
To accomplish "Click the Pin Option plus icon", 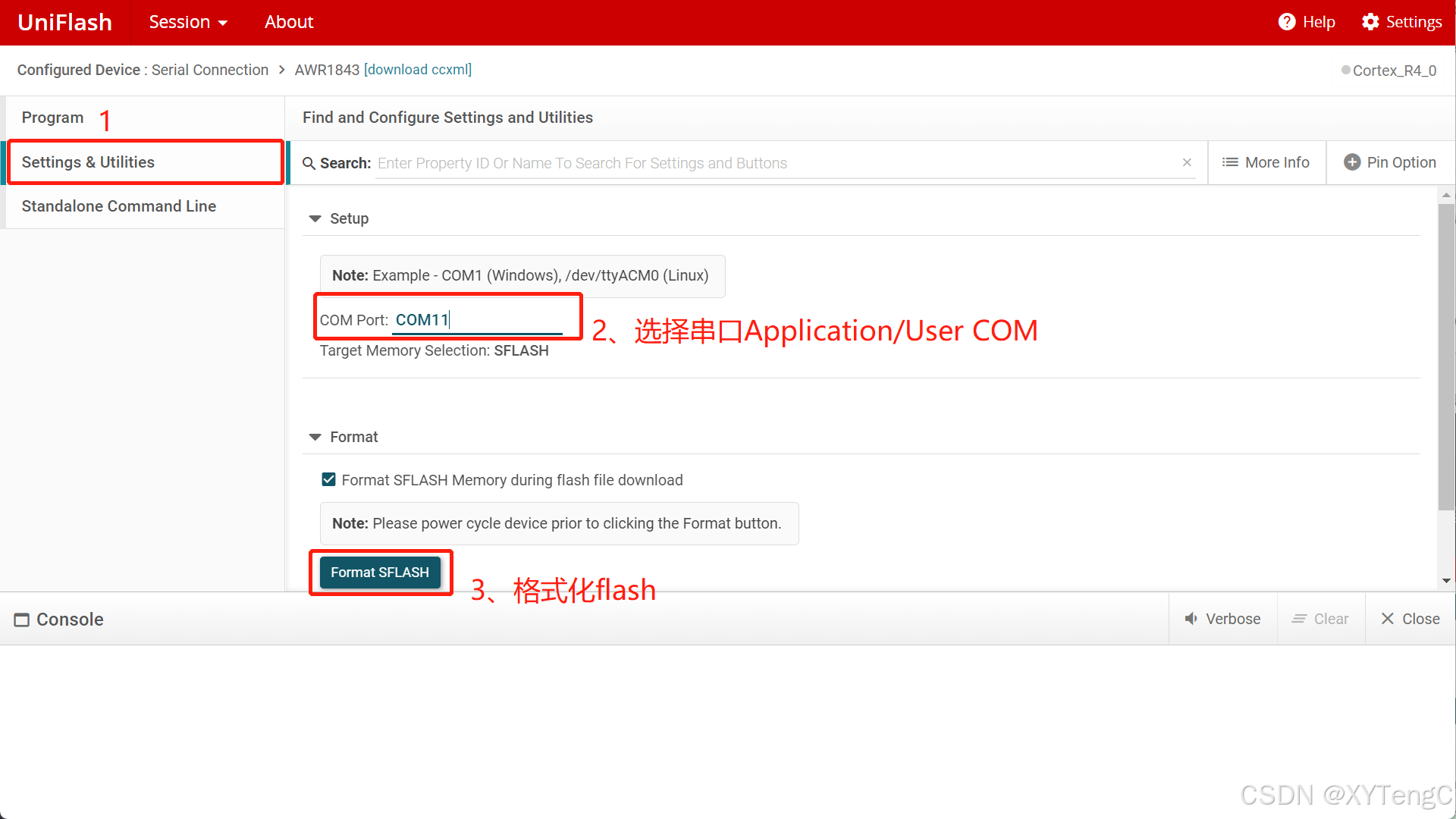I will click(1351, 162).
